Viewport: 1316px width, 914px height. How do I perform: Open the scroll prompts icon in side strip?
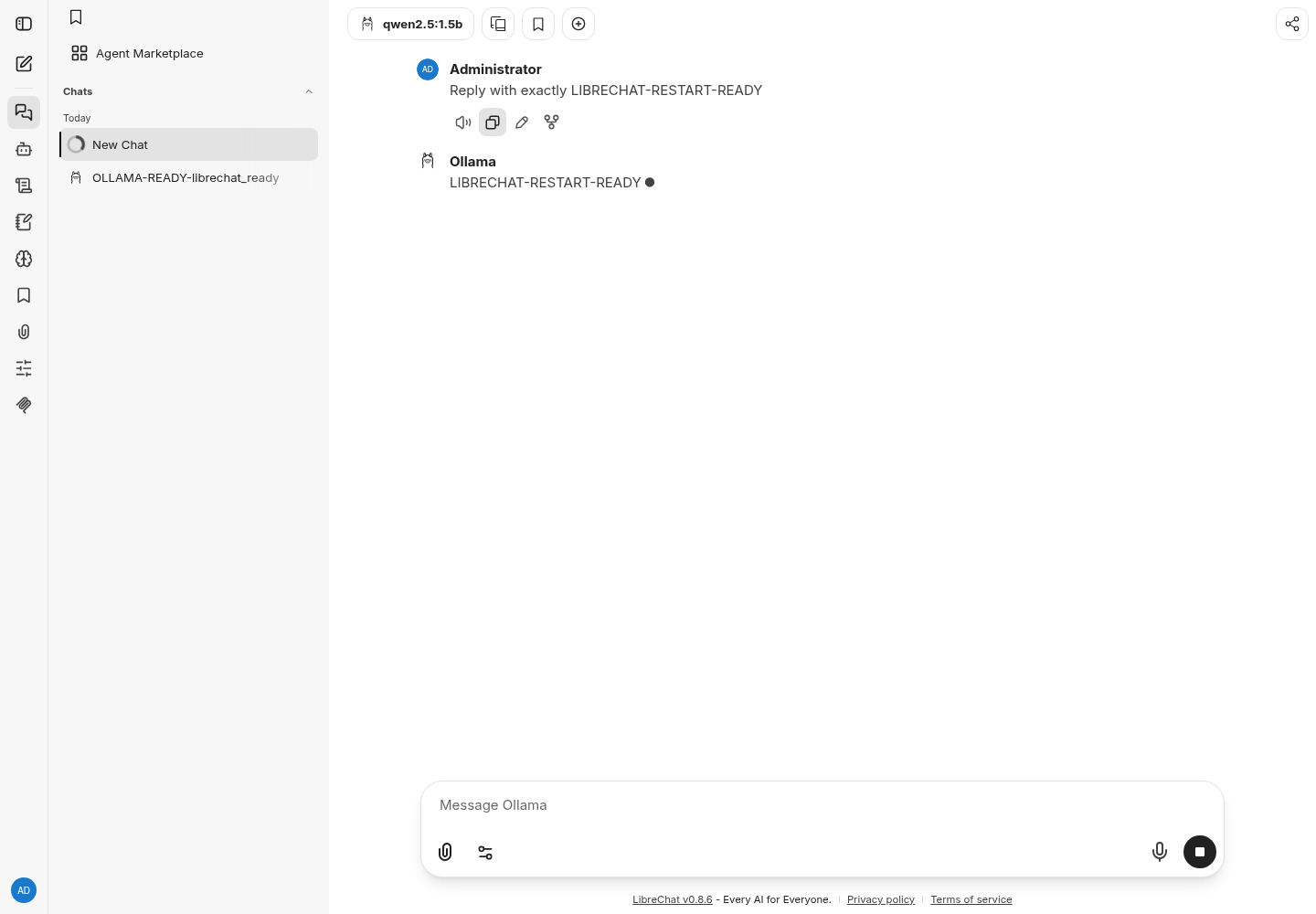(x=24, y=186)
